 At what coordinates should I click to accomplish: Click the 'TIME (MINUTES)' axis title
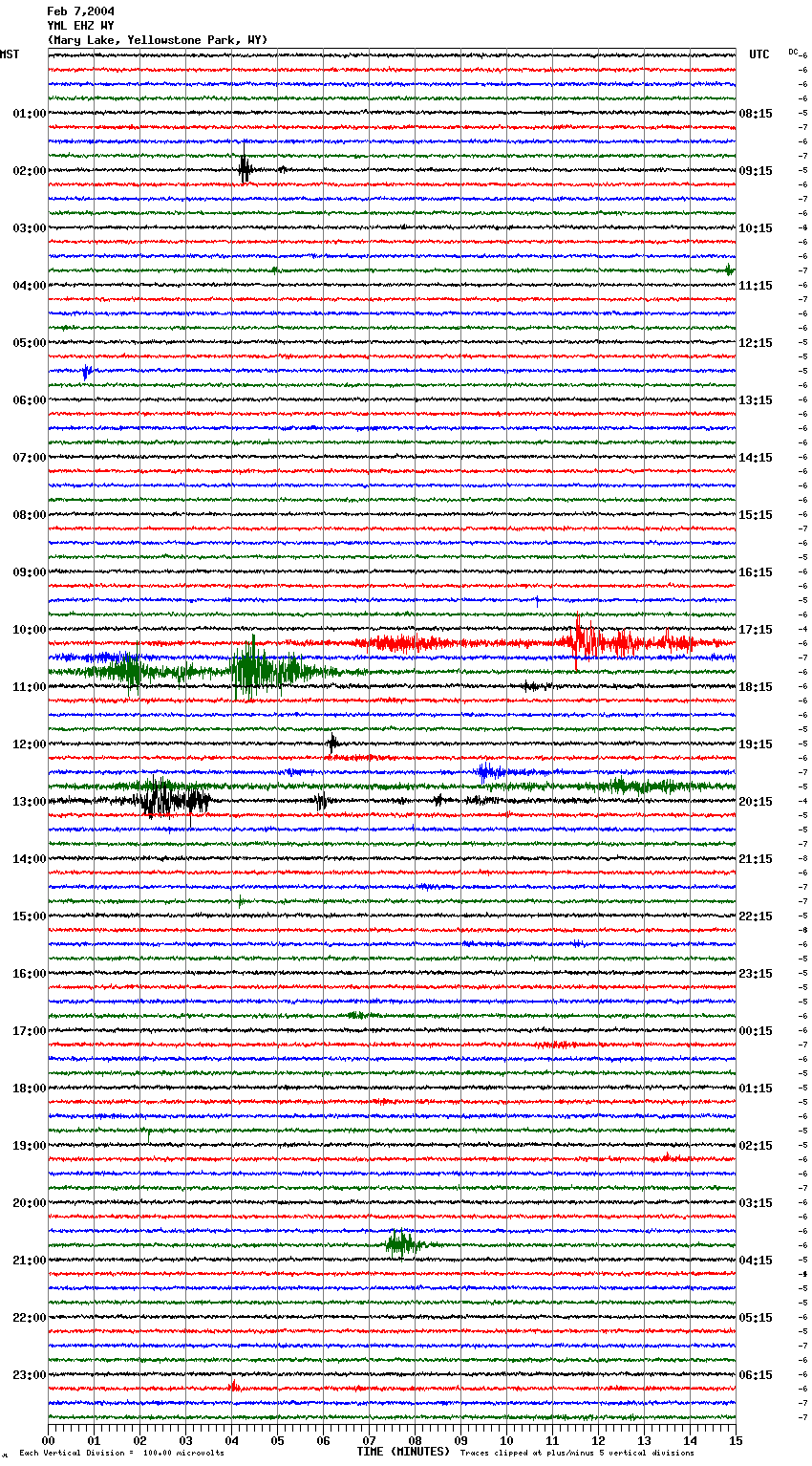tap(403, 1452)
